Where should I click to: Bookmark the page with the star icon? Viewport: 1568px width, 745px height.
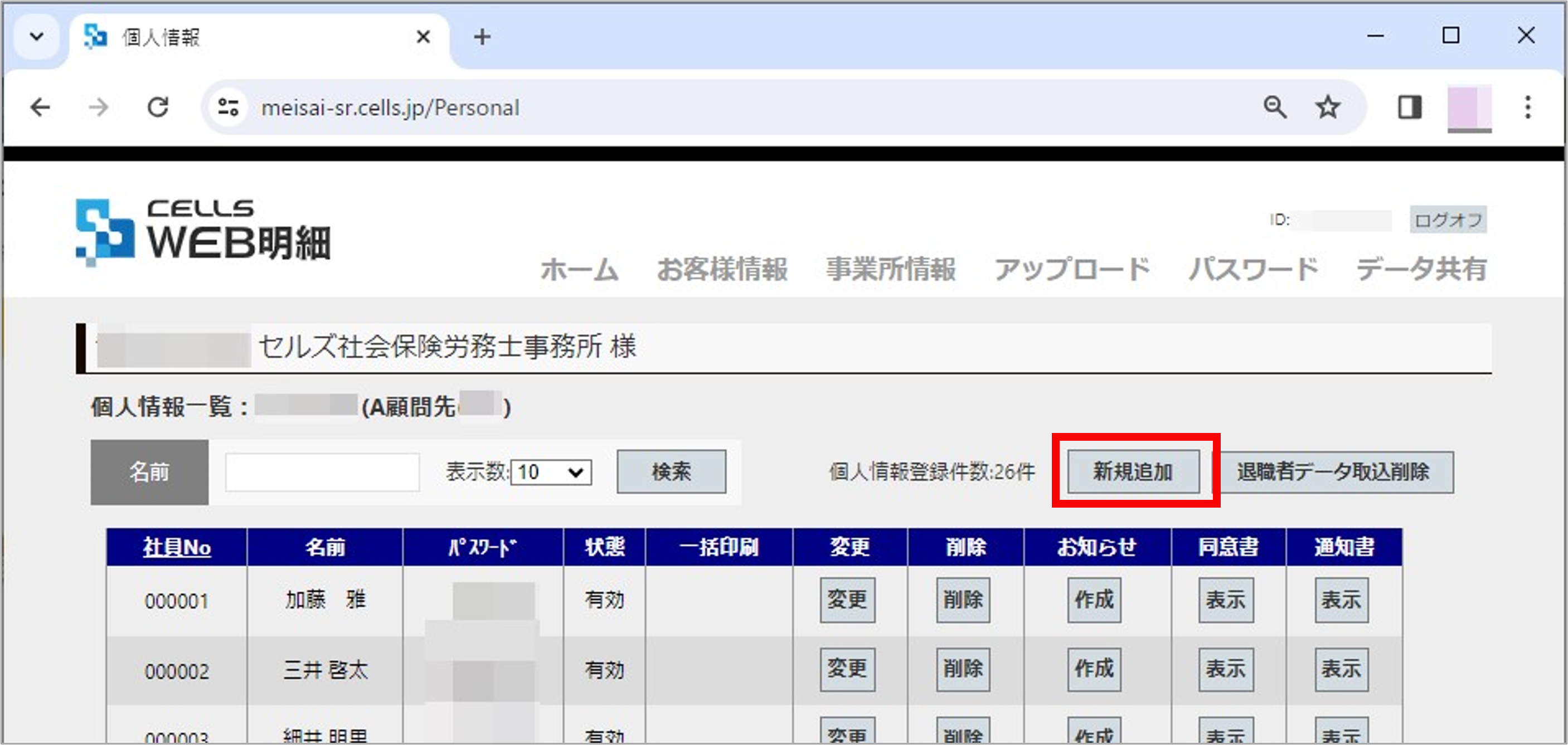click(1328, 107)
